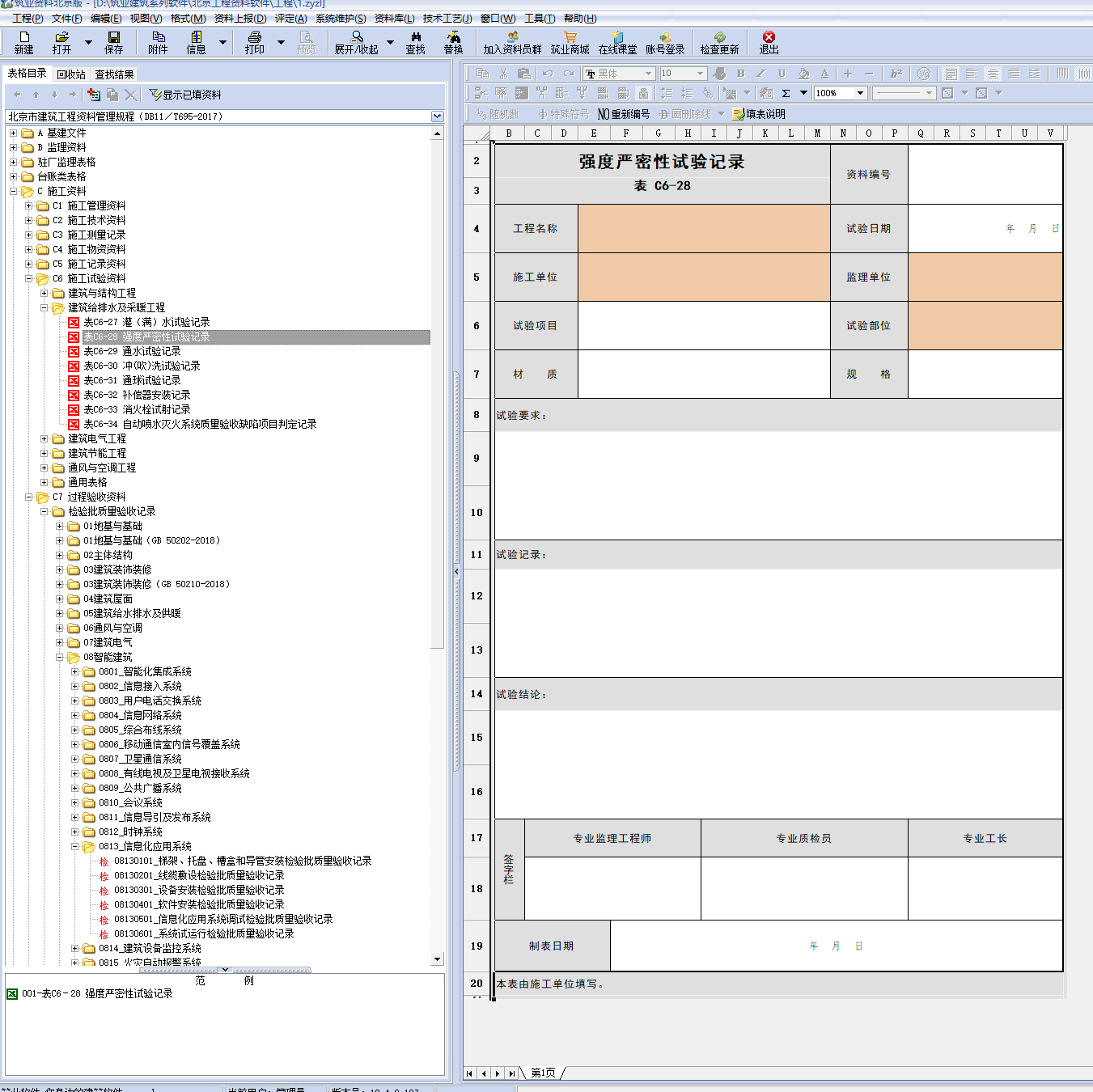The height and width of the screenshot is (1092, 1093).
Task: Click the 打印 (Print) printer icon
Action: pyautogui.click(x=255, y=37)
